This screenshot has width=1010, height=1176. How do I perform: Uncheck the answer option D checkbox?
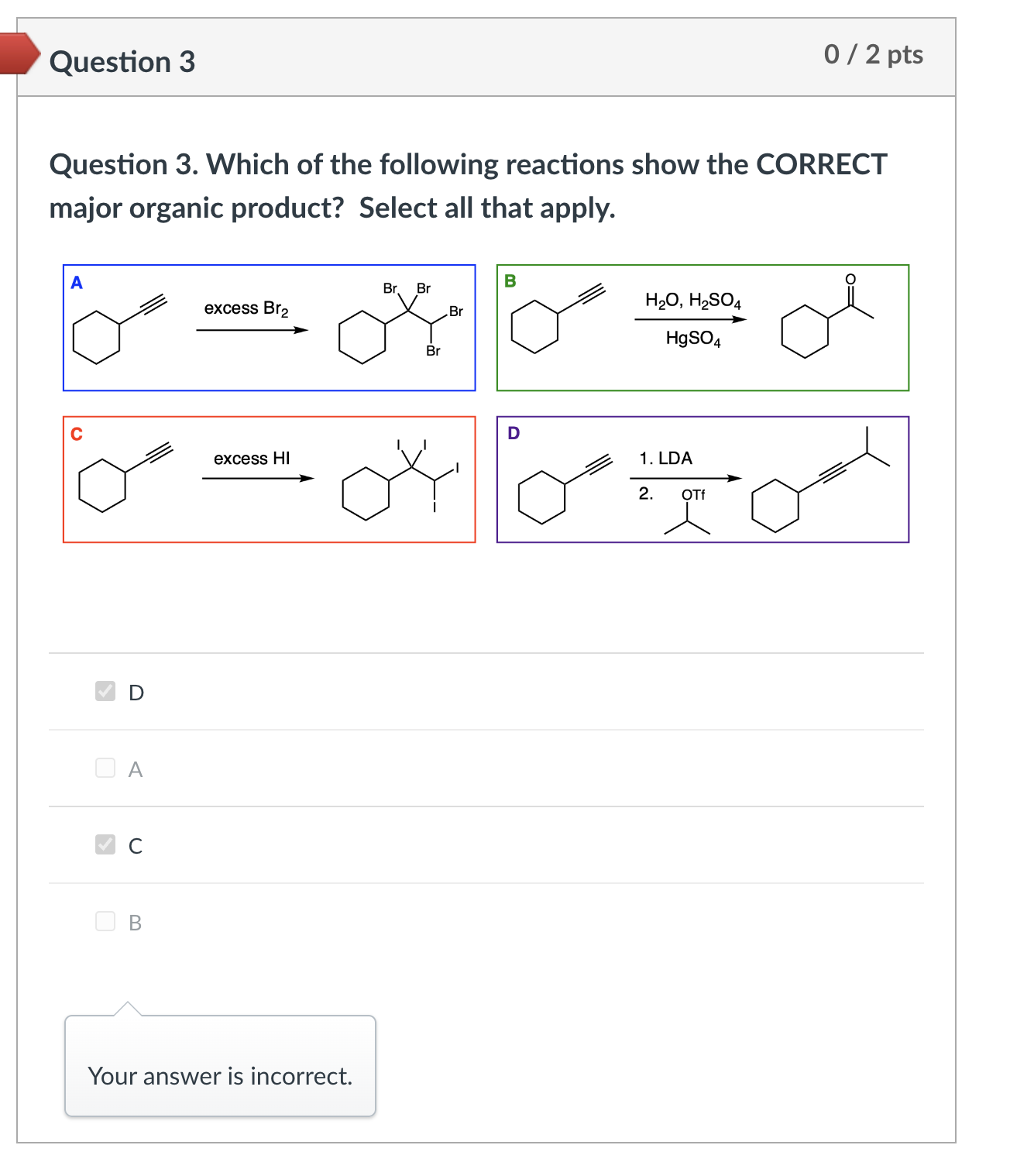(105, 691)
